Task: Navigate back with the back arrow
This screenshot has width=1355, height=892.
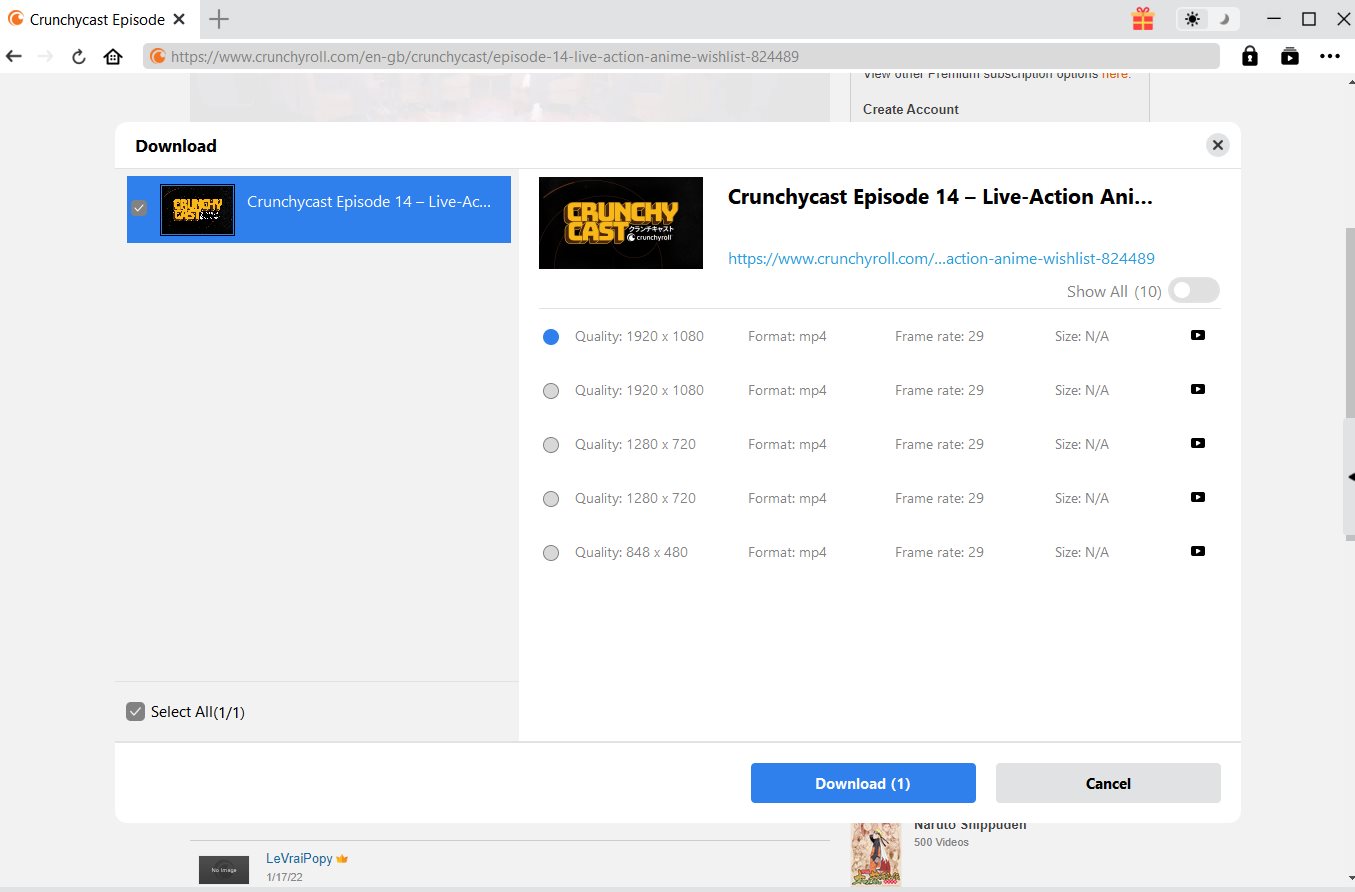Action: (x=14, y=57)
